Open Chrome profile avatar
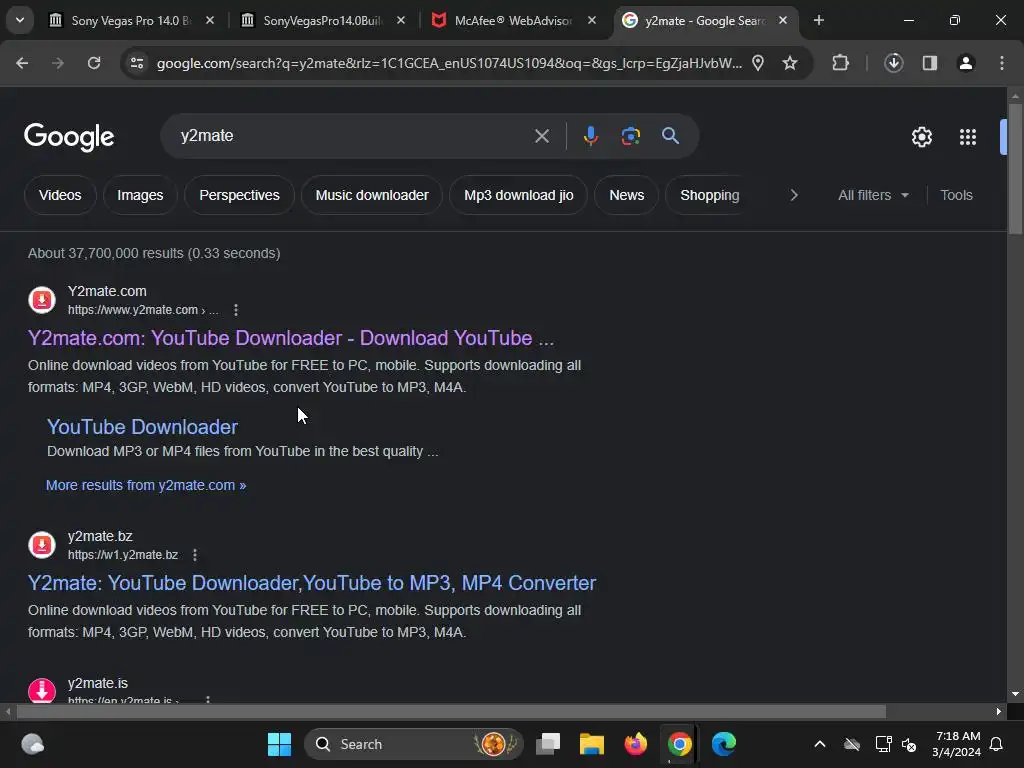 point(965,63)
